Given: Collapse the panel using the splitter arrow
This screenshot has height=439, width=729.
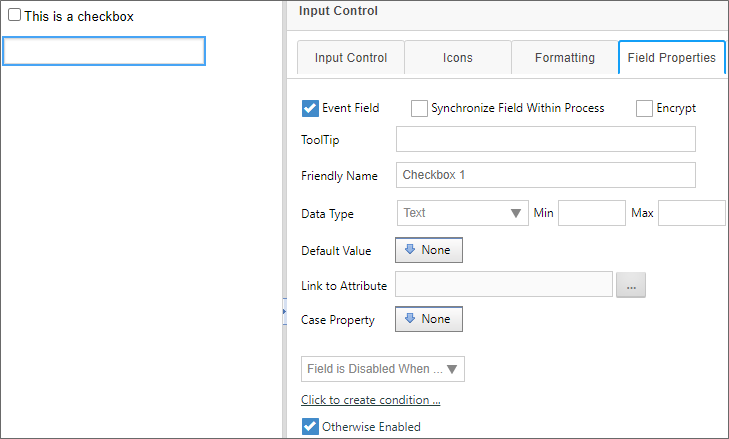Looking at the screenshot, I should tap(285, 311).
